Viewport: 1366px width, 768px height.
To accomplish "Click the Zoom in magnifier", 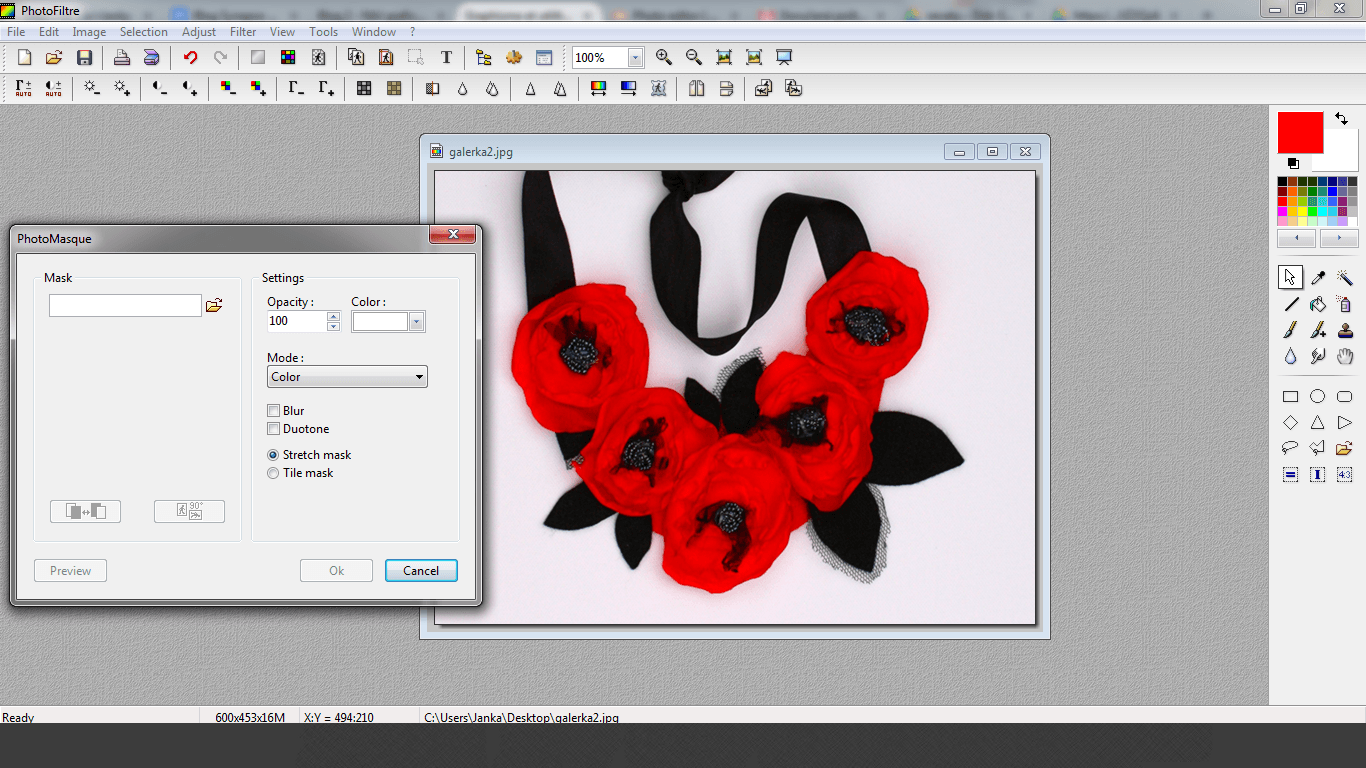I will (x=664, y=58).
